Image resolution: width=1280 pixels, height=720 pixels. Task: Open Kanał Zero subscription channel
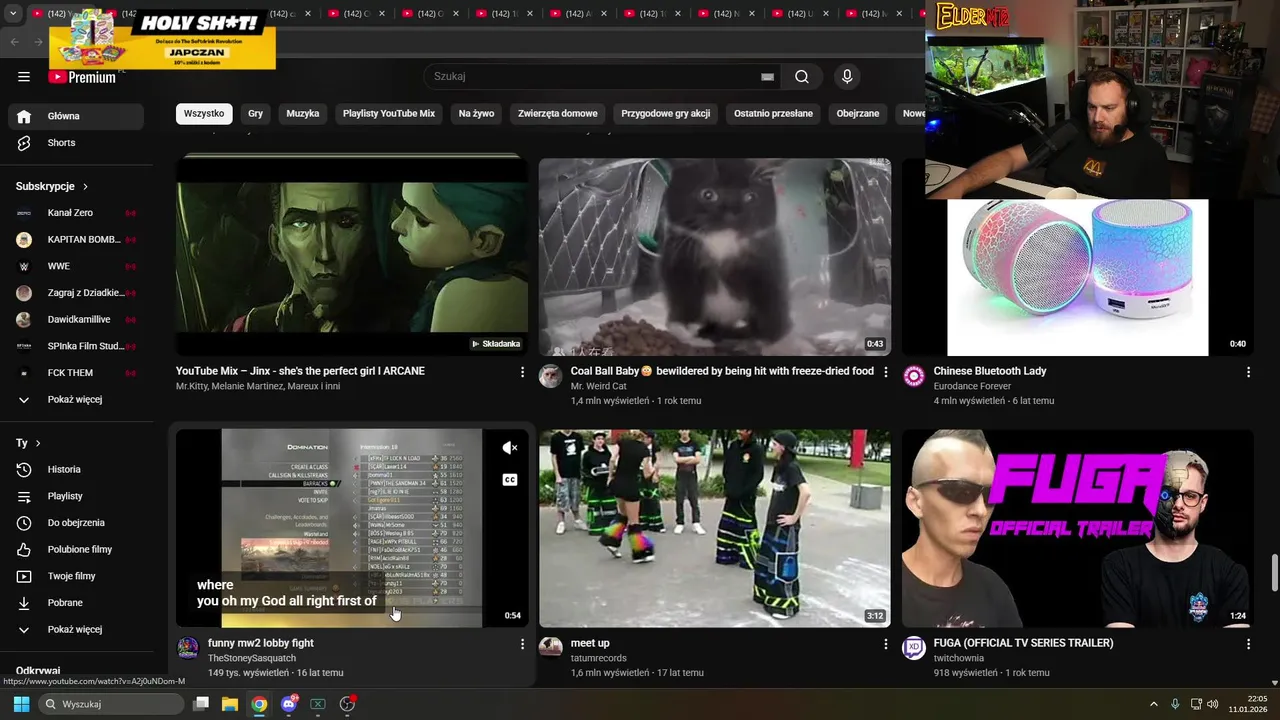[x=76, y=213]
